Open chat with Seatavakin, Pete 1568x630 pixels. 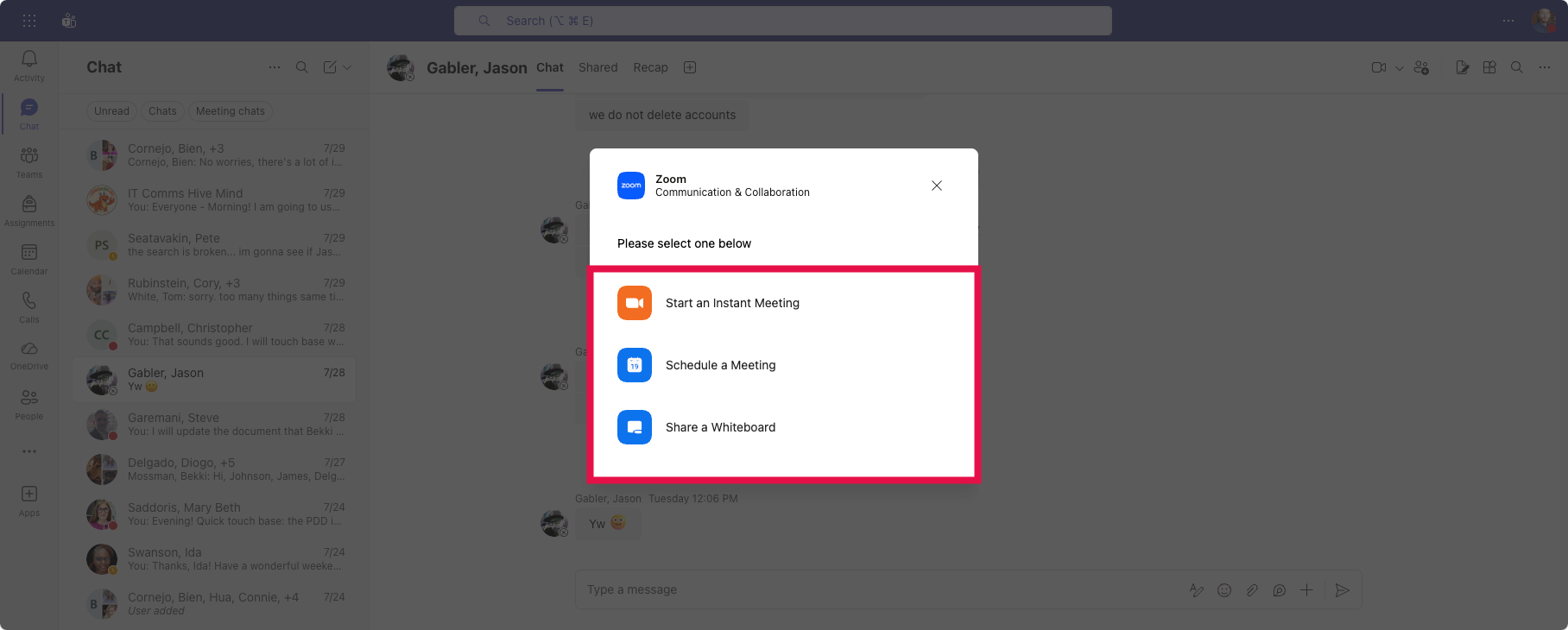(214, 245)
